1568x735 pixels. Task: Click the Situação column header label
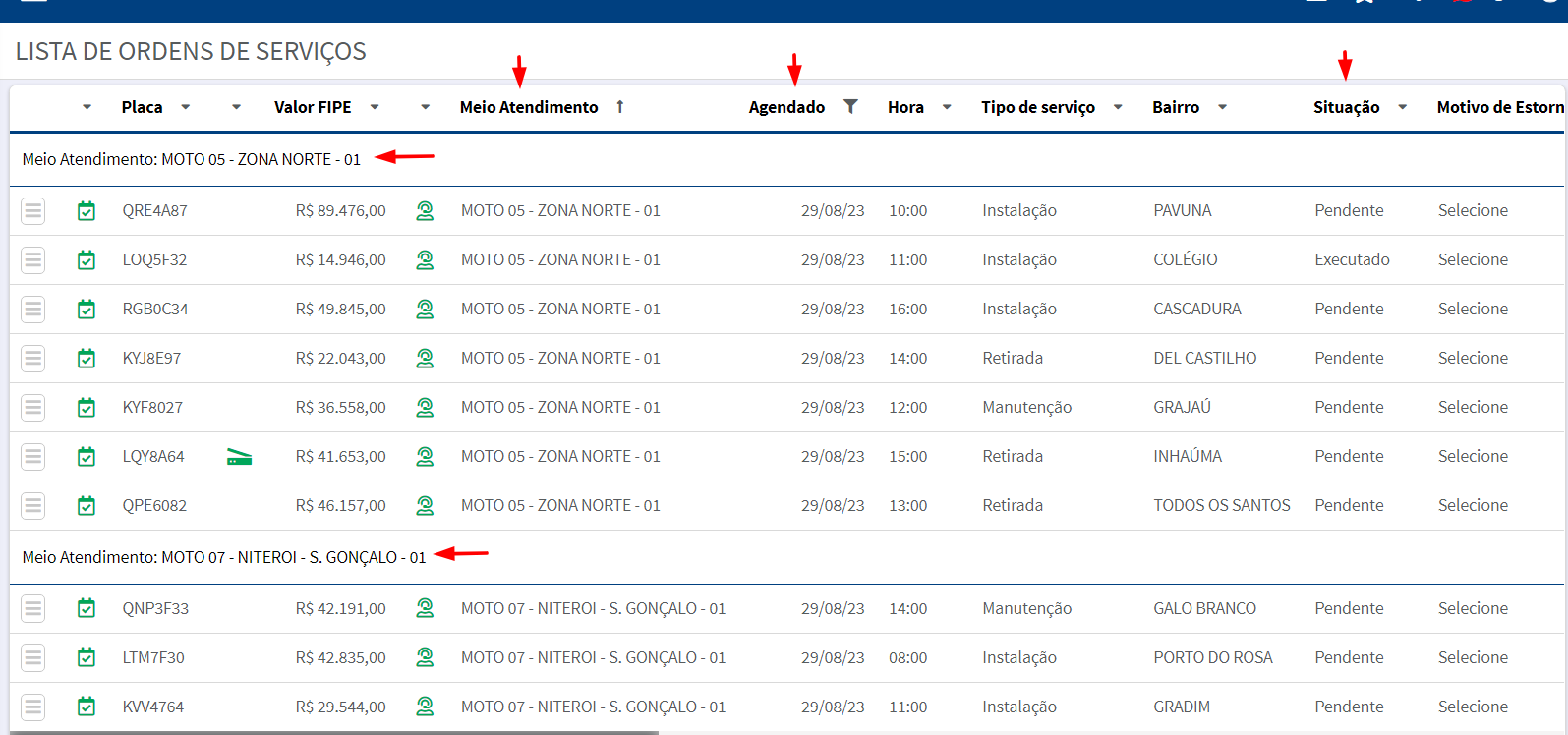(1346, 107)
